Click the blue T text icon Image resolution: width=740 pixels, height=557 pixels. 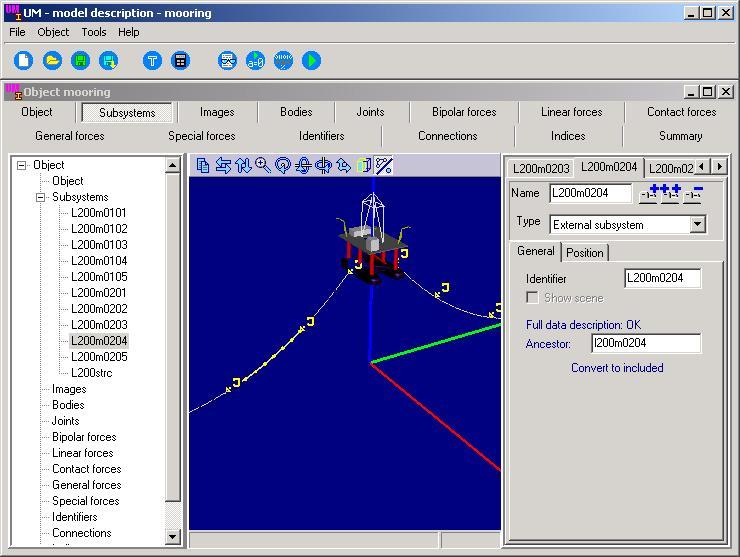(152, 60)
